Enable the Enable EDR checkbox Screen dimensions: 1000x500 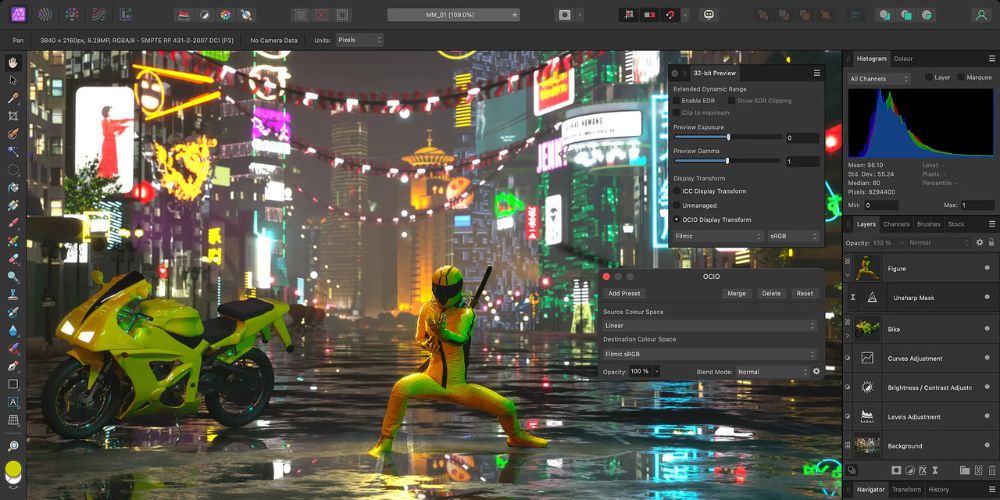tap(677, 101)
